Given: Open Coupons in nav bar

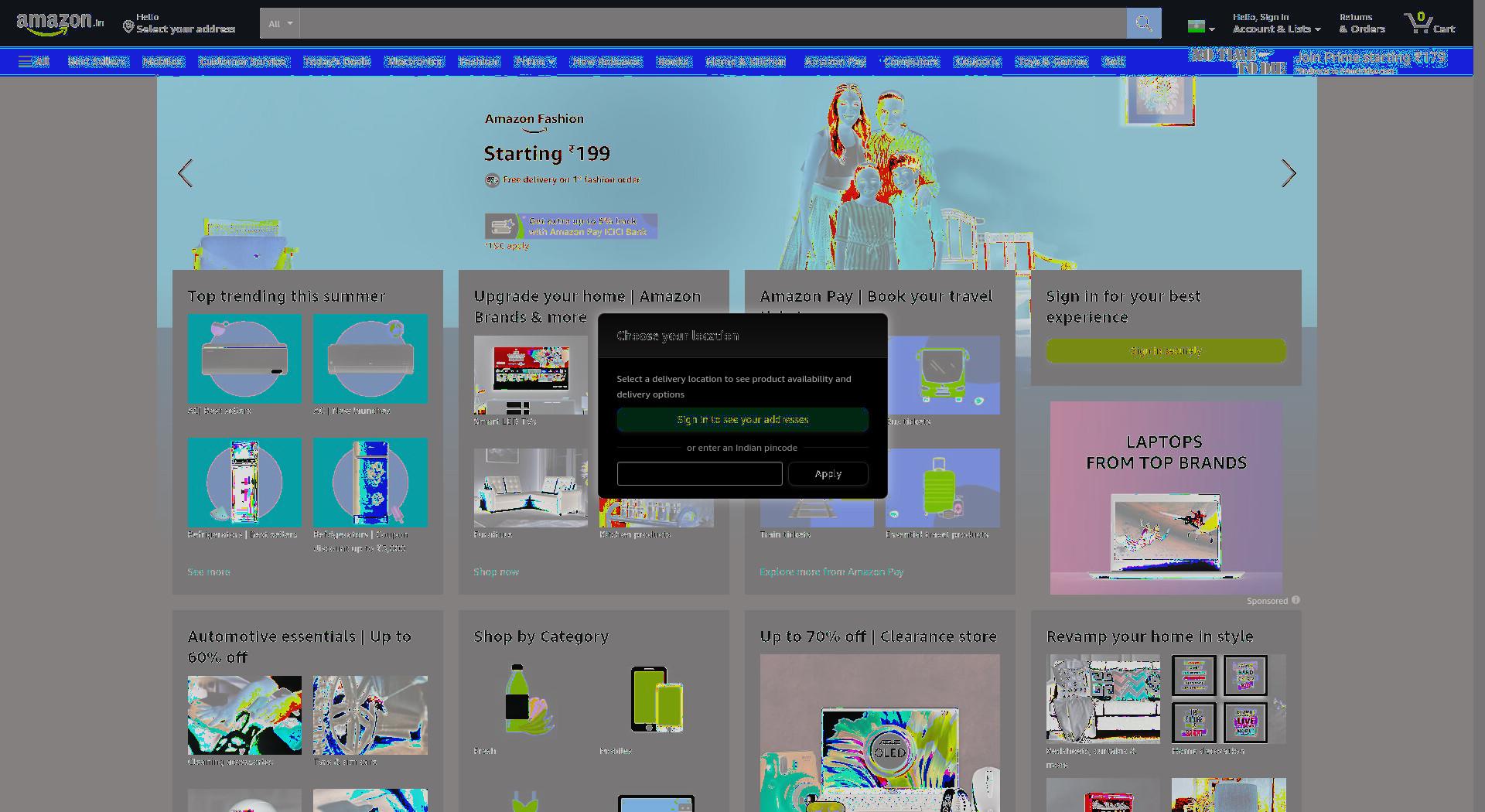Looking at the screenshot, I should coord(978,61).
